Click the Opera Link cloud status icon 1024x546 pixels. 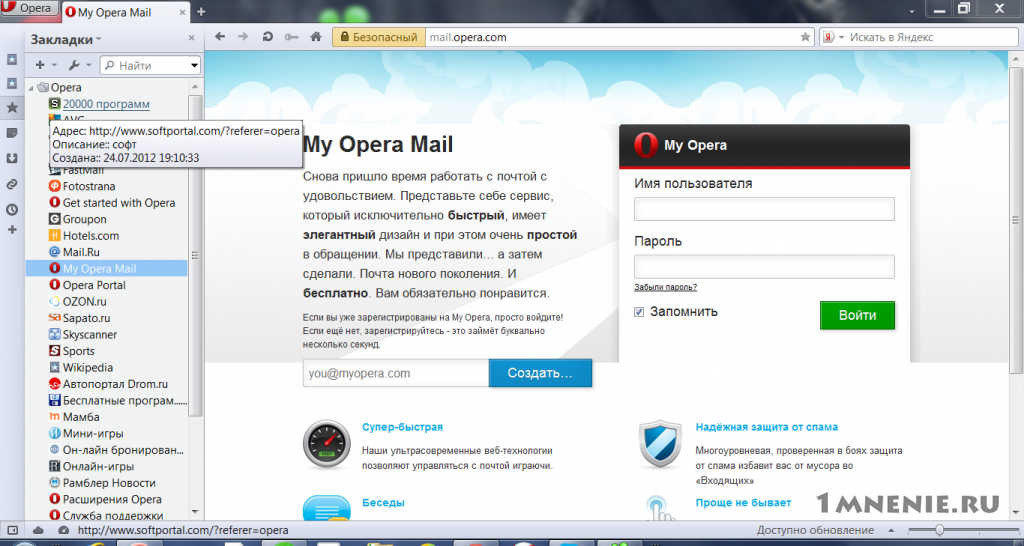[x=38, y=530]
